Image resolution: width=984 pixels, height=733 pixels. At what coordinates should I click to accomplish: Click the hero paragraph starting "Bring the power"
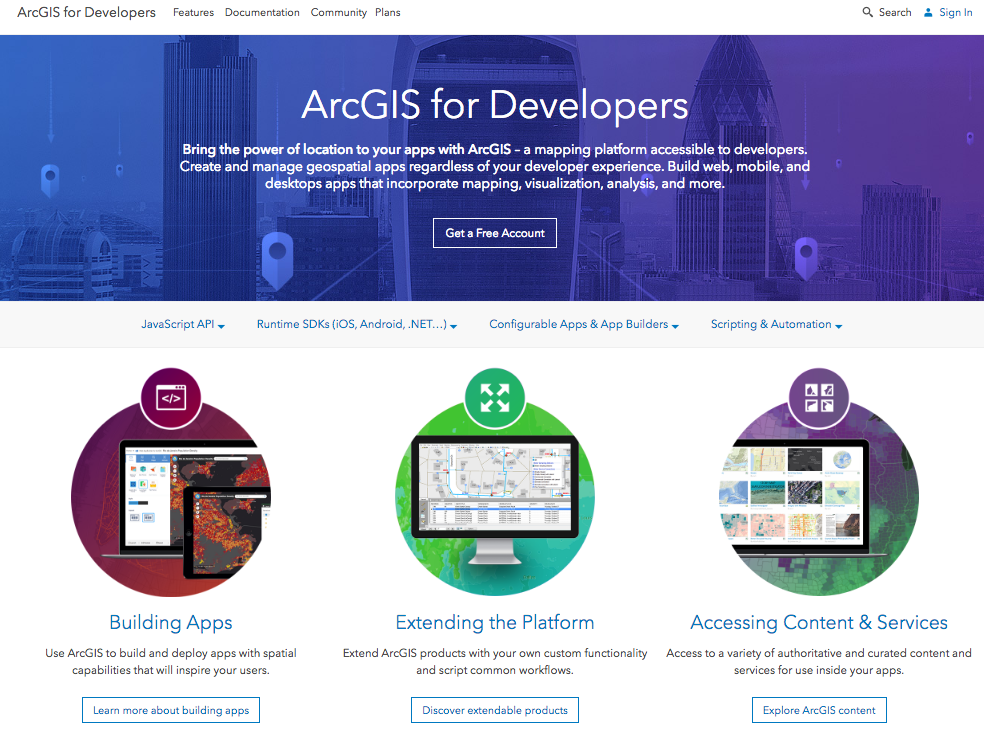[x=495, y=166]
